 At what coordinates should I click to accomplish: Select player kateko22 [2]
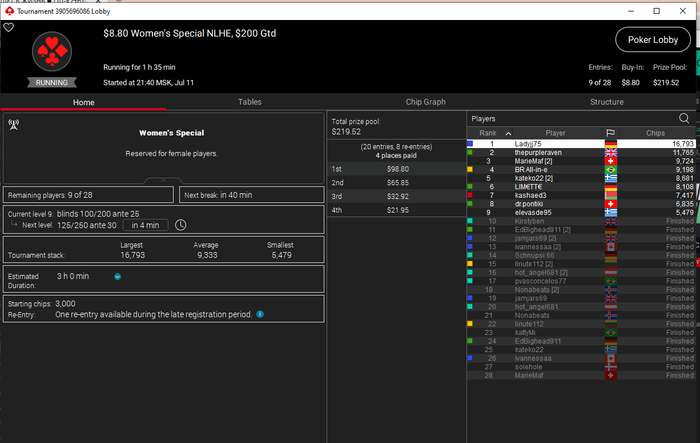click(x=581, y=178)
